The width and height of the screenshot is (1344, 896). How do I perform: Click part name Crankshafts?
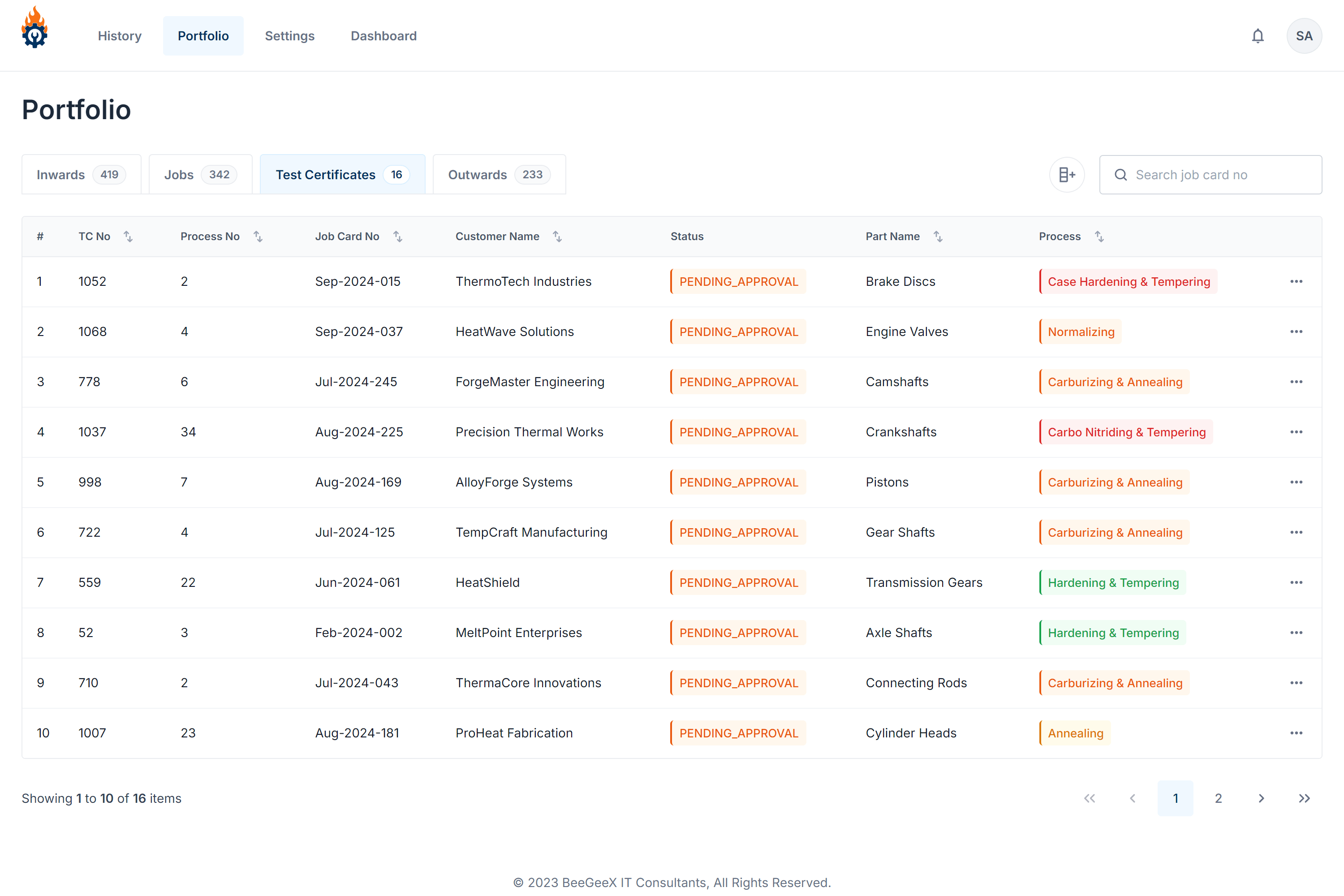point(901,432)
